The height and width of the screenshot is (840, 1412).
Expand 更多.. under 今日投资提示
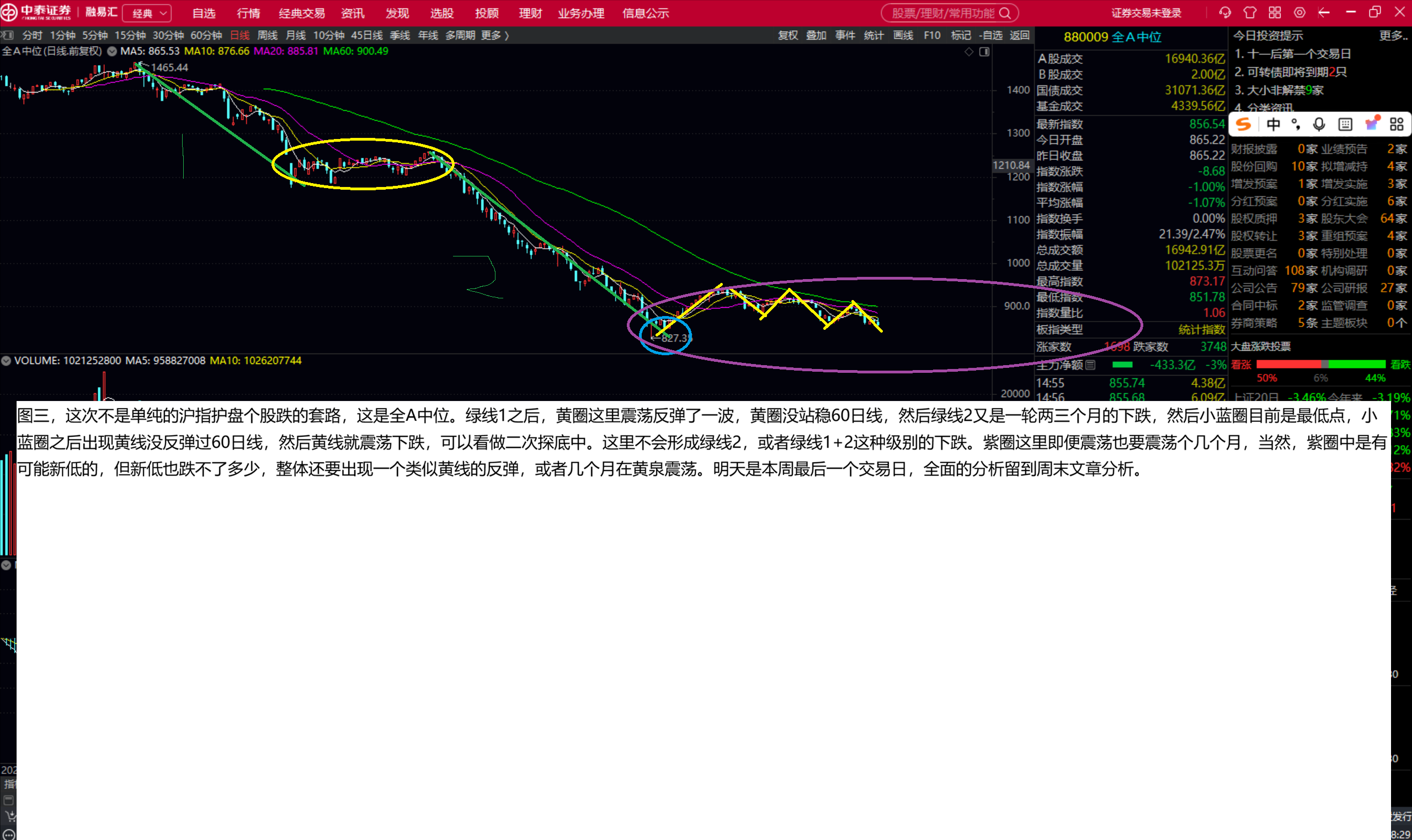coord(1393,36)
